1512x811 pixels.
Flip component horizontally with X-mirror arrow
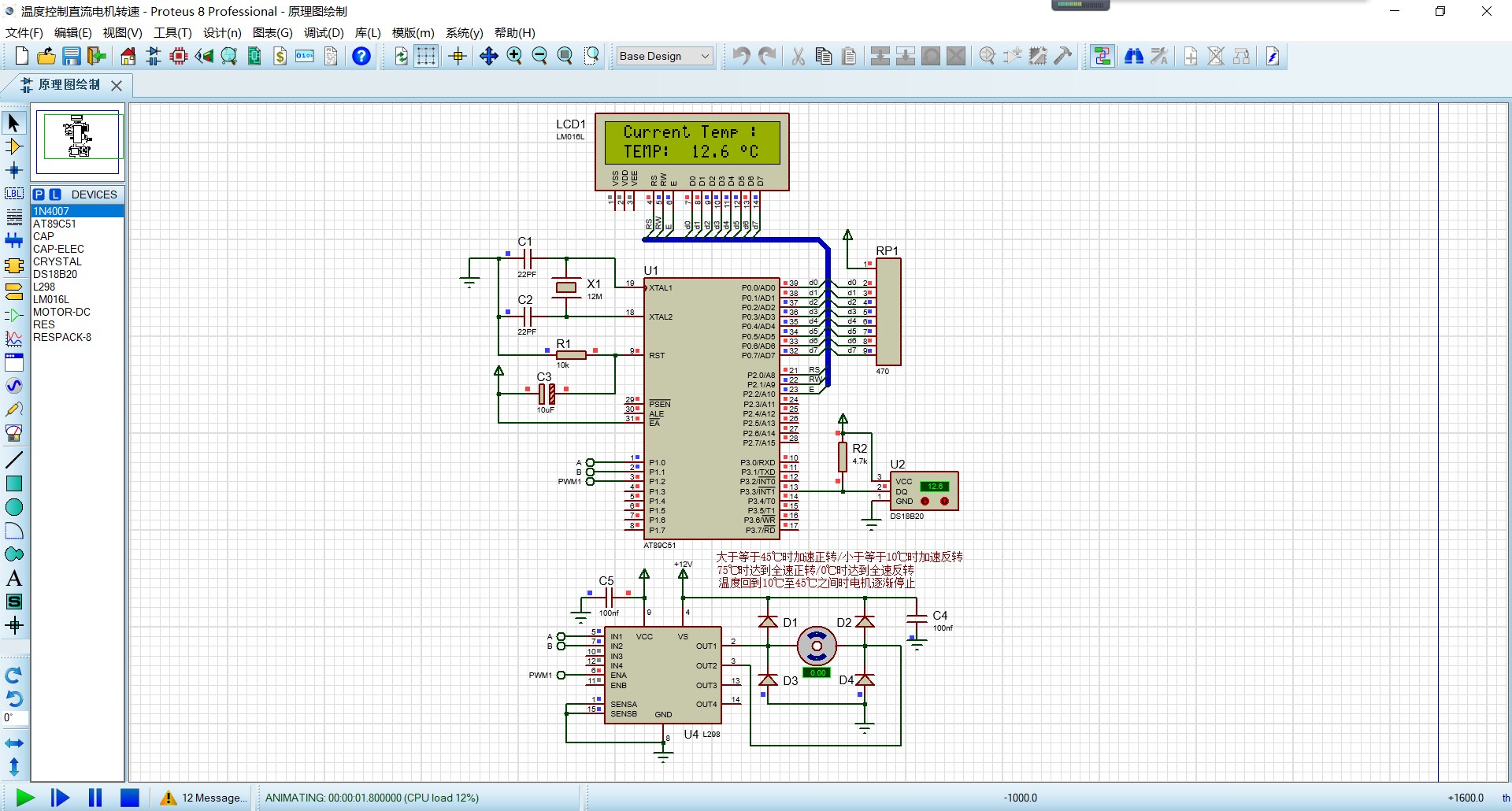pyautogui.click(x=14, y=743)
